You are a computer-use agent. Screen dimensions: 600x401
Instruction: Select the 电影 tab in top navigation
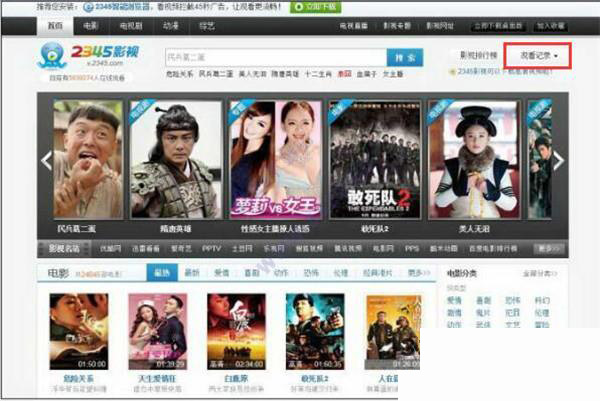click(x=91, y=26)
